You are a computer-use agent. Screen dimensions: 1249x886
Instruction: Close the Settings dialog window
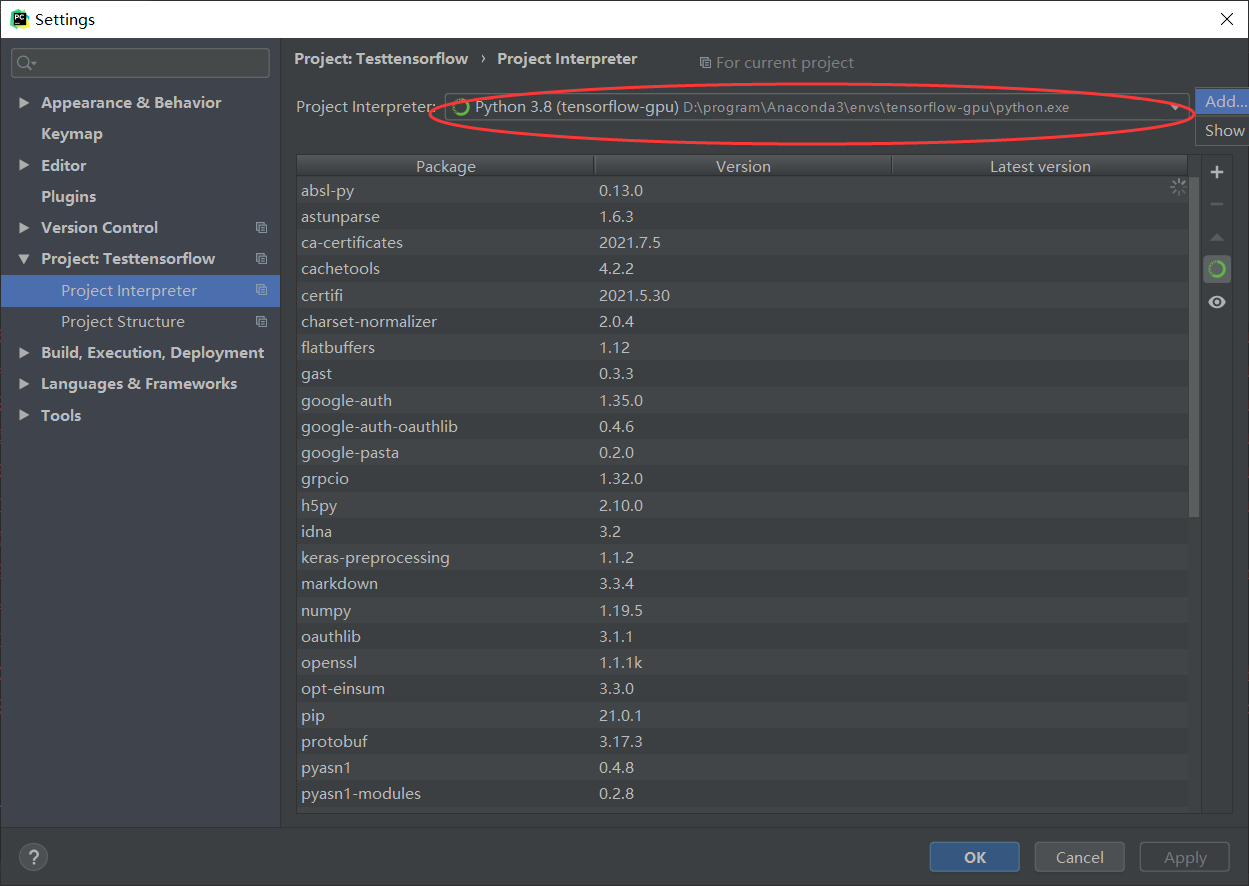click(x=1226, y=19)
